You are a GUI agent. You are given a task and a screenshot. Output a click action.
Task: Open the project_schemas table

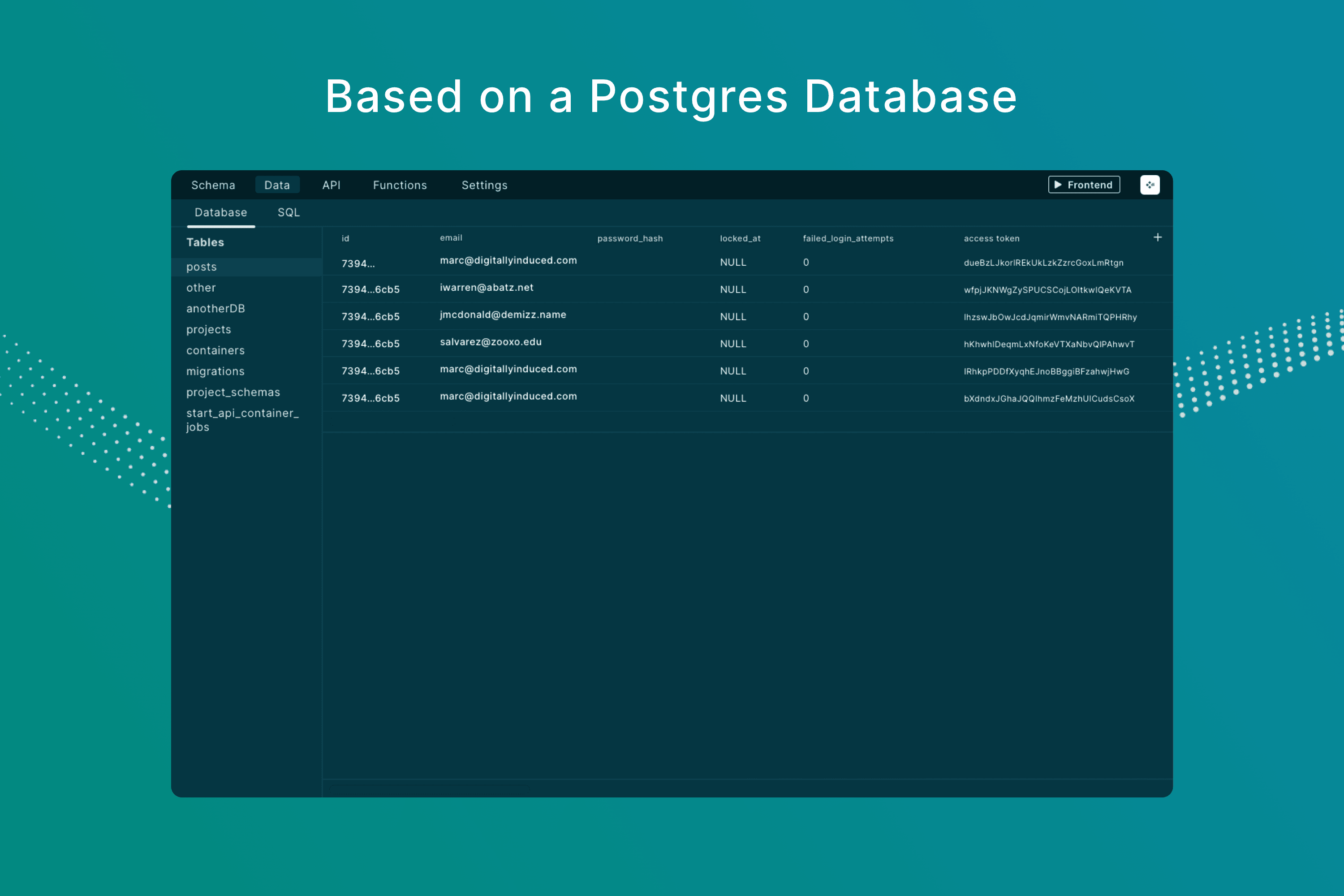(x=233, y=392)
